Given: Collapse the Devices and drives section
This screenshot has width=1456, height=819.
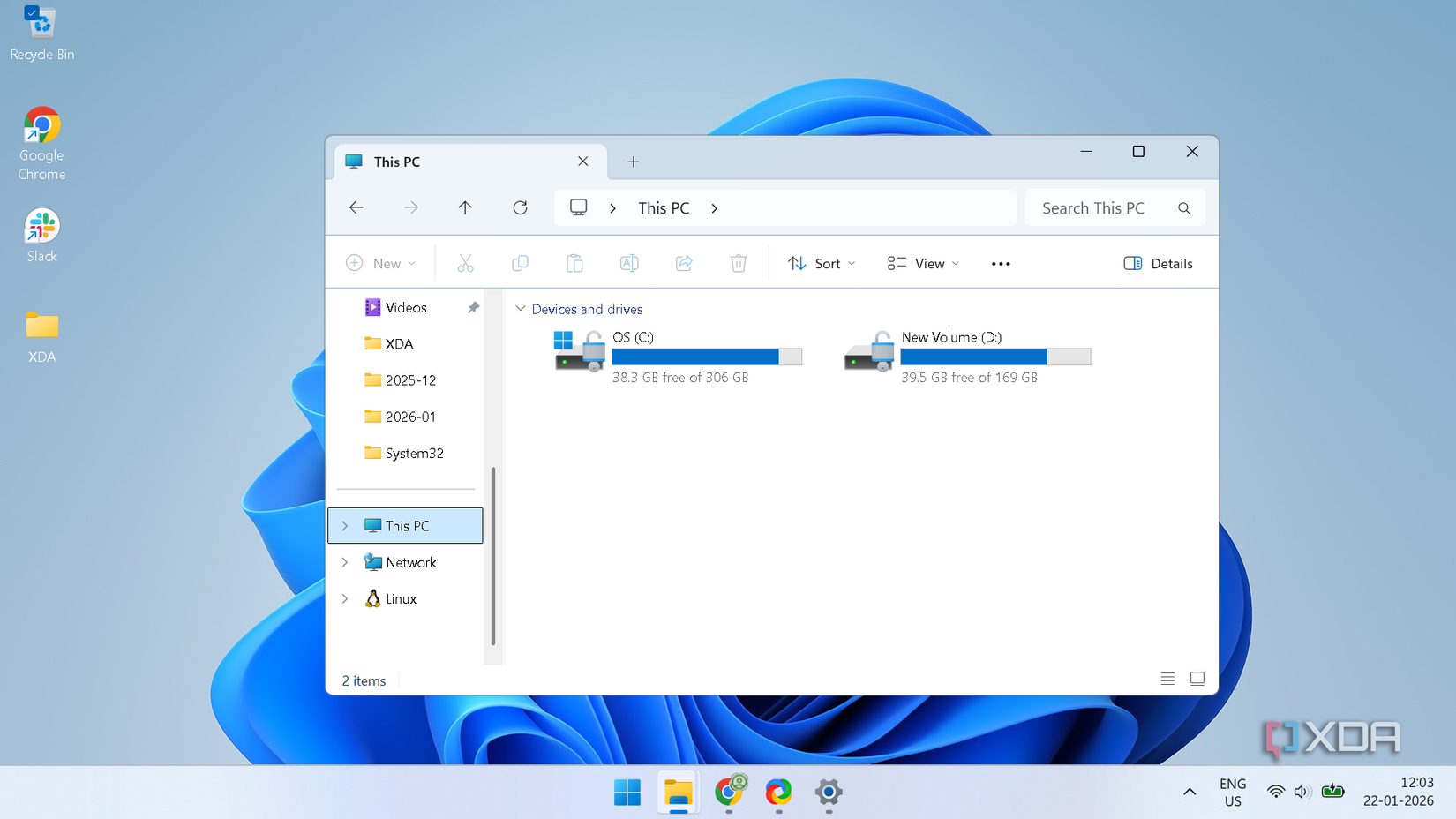Looking at the screenshot, I should (520, 309).
